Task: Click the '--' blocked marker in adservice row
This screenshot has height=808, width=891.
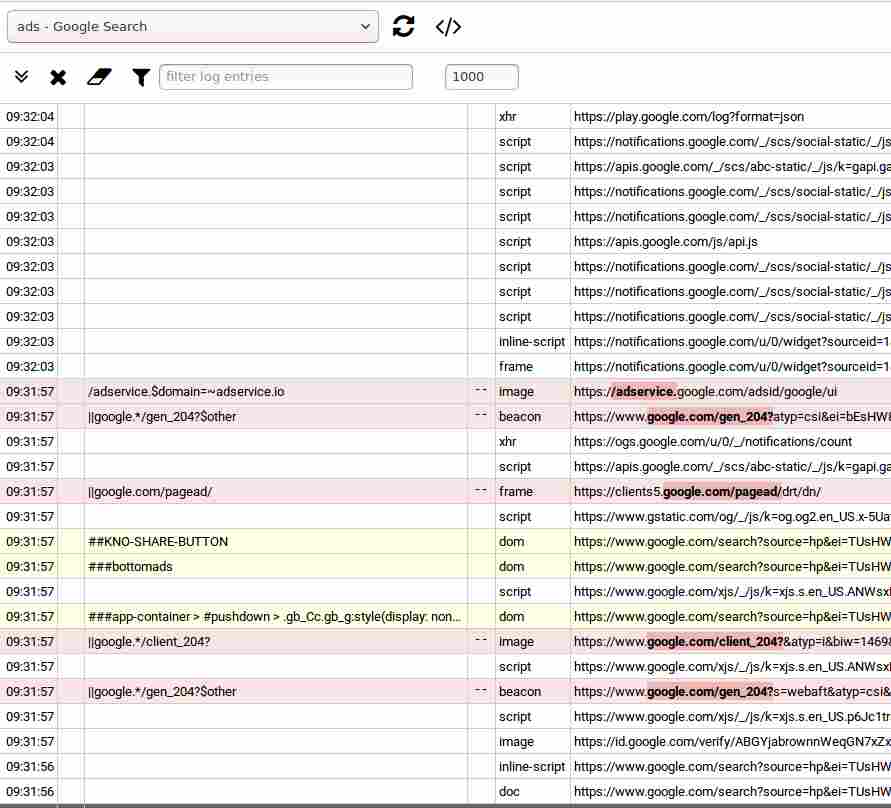Action: [x=481, y=390]
